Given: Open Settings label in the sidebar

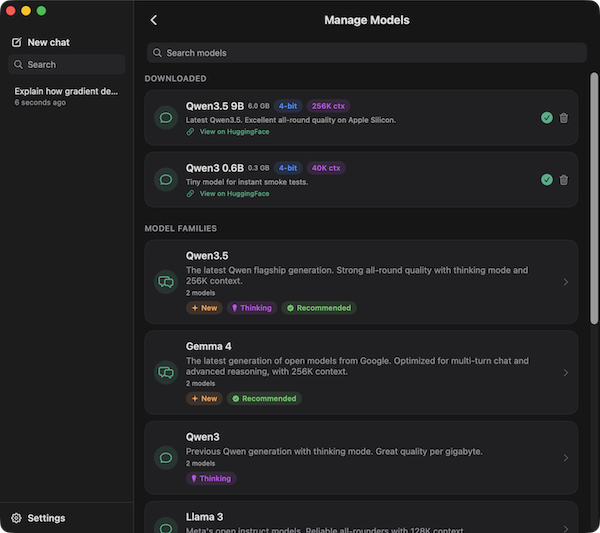Looking at the screenshot, I should (46, 518).
